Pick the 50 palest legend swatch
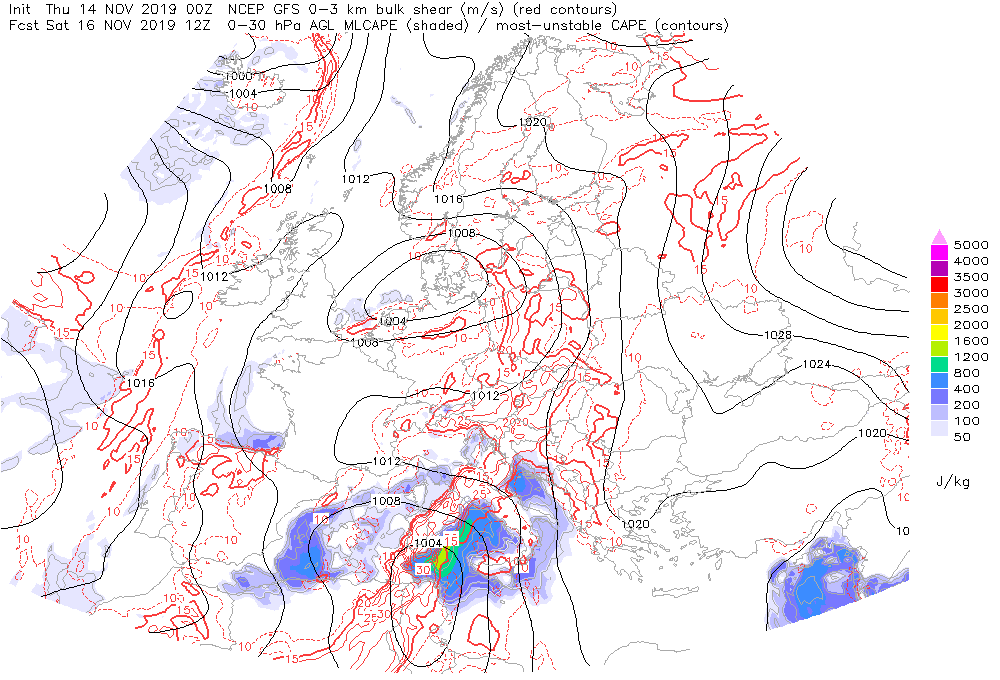The width and height of the screenshot is (1000, 680). pos(939,429)
